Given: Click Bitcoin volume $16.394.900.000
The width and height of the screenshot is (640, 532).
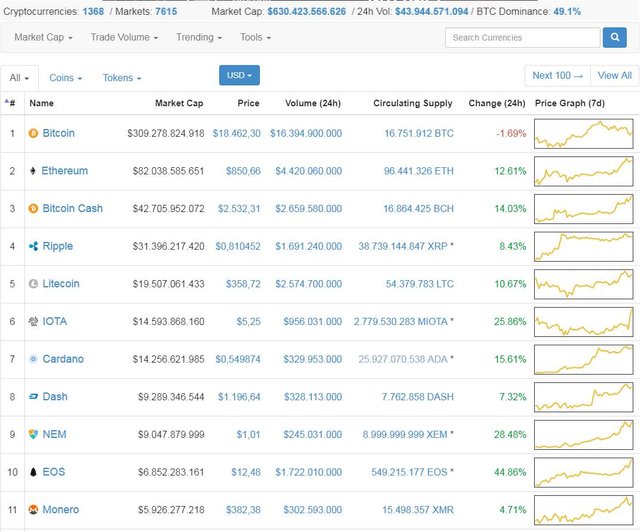Looking at the screenshot, I should (x=306, y=134).
